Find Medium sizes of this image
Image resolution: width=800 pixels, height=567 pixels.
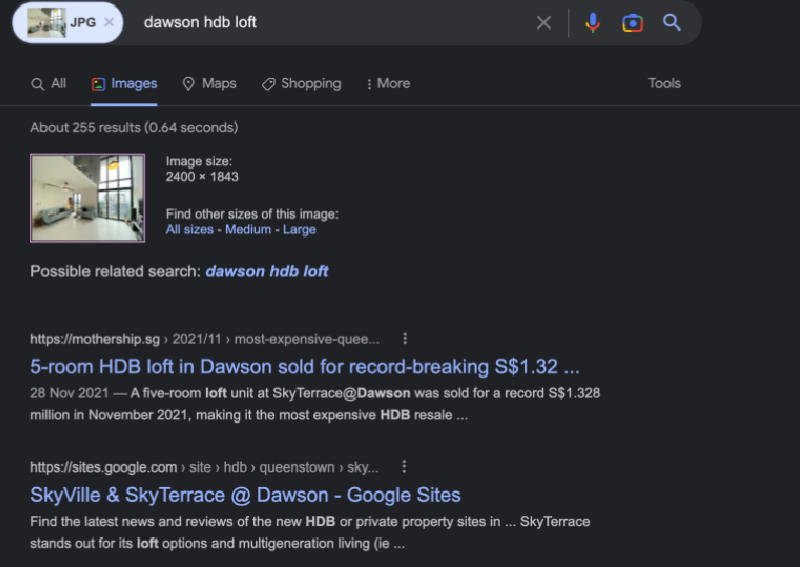click(247, 229)
